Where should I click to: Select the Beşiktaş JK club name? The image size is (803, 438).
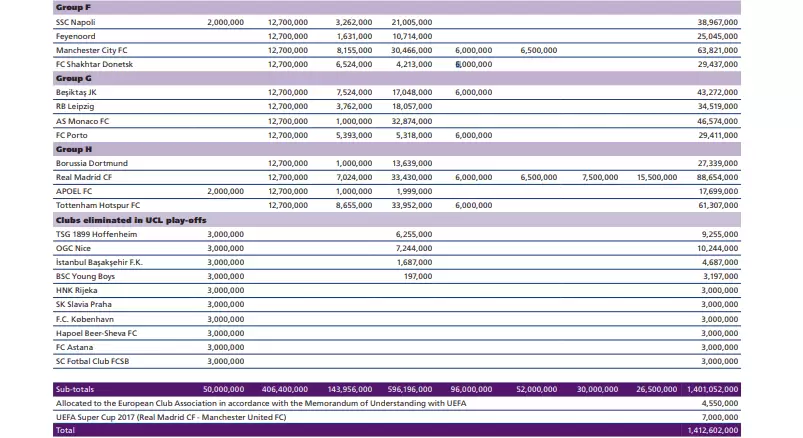[x=76, y=92]
